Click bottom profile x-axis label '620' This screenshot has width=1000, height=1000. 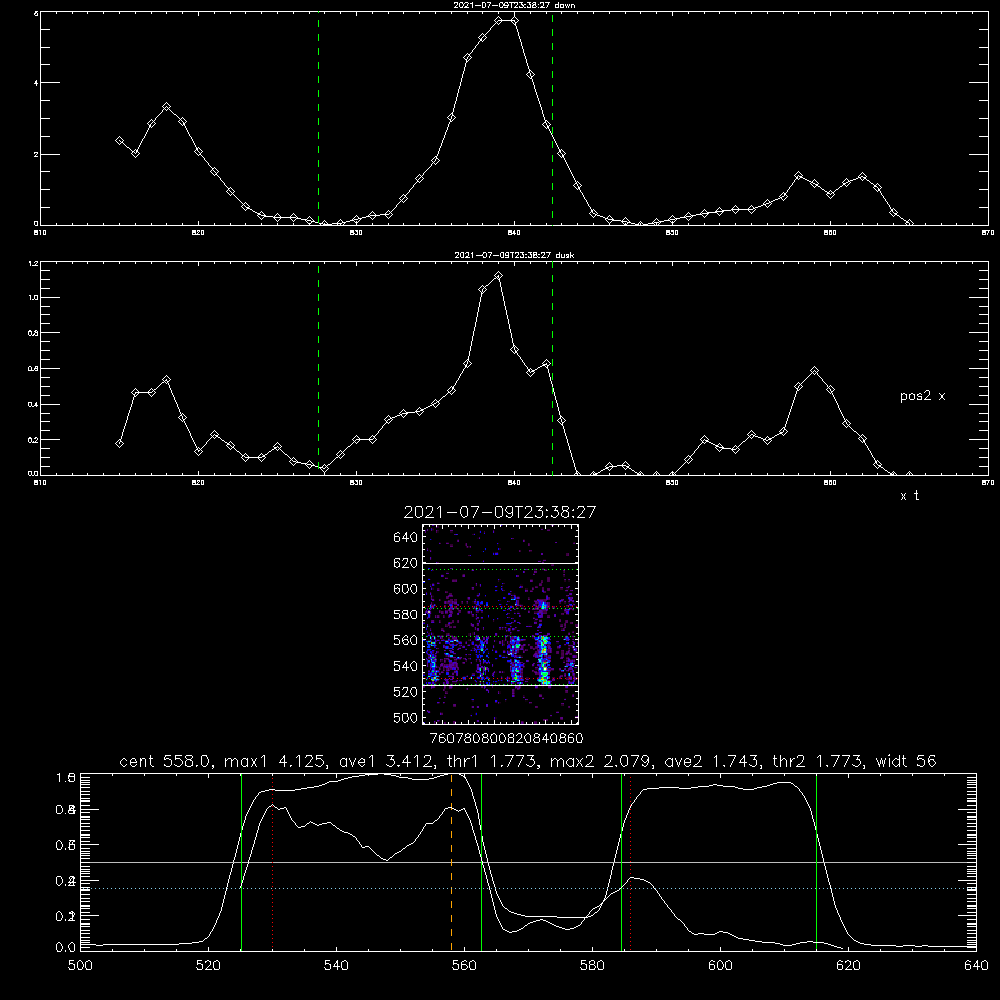(848, 966)
